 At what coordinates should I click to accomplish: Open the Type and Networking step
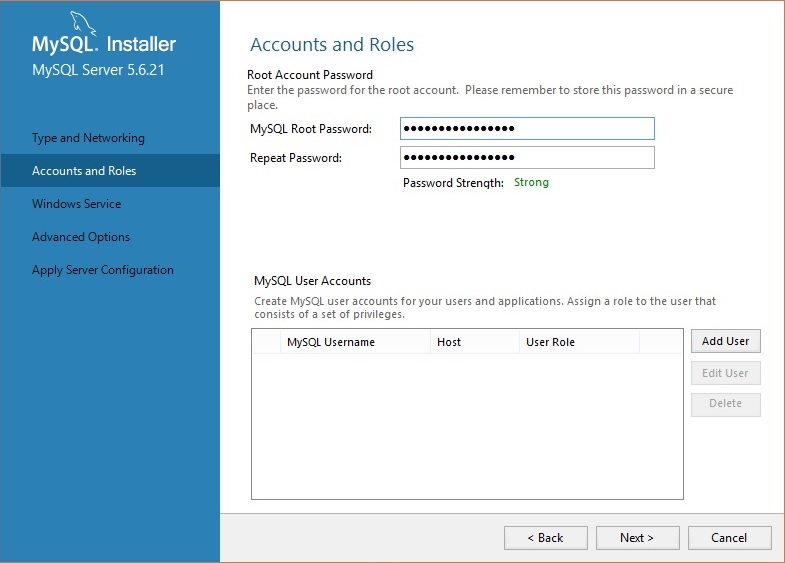coord(88,138)
